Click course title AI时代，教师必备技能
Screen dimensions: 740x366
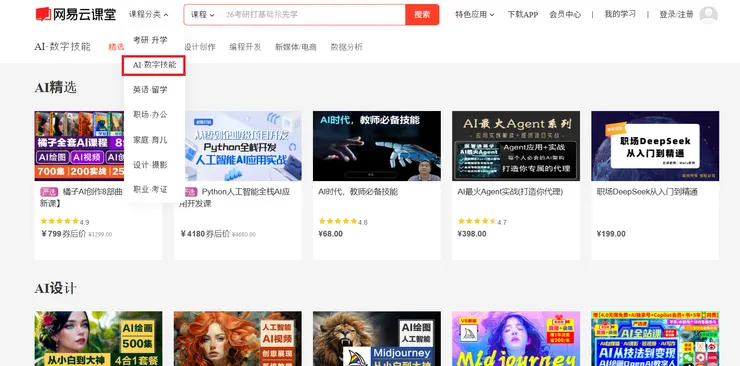358,192
